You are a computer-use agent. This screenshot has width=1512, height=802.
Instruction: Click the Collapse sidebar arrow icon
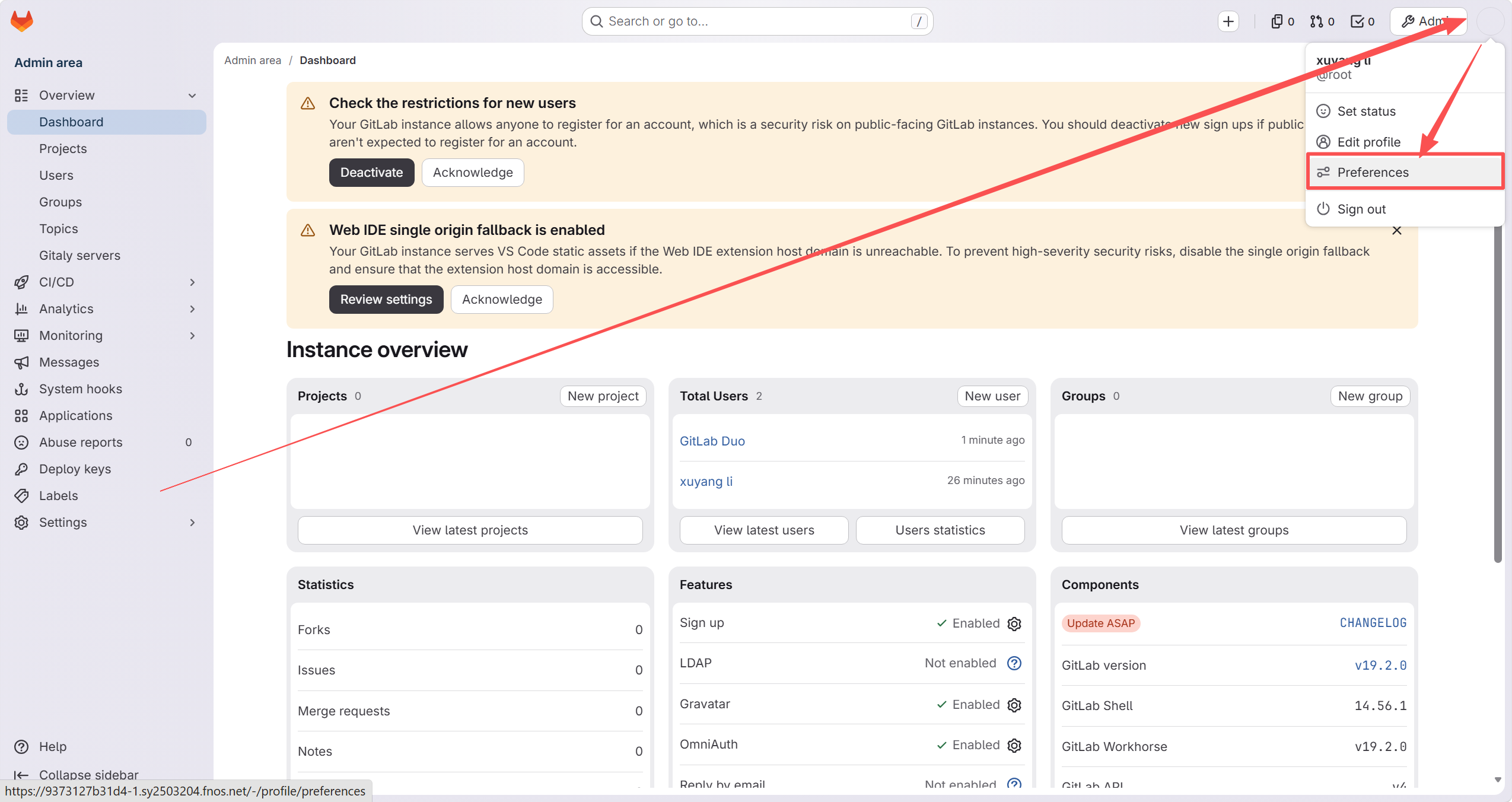click(21, 775)
